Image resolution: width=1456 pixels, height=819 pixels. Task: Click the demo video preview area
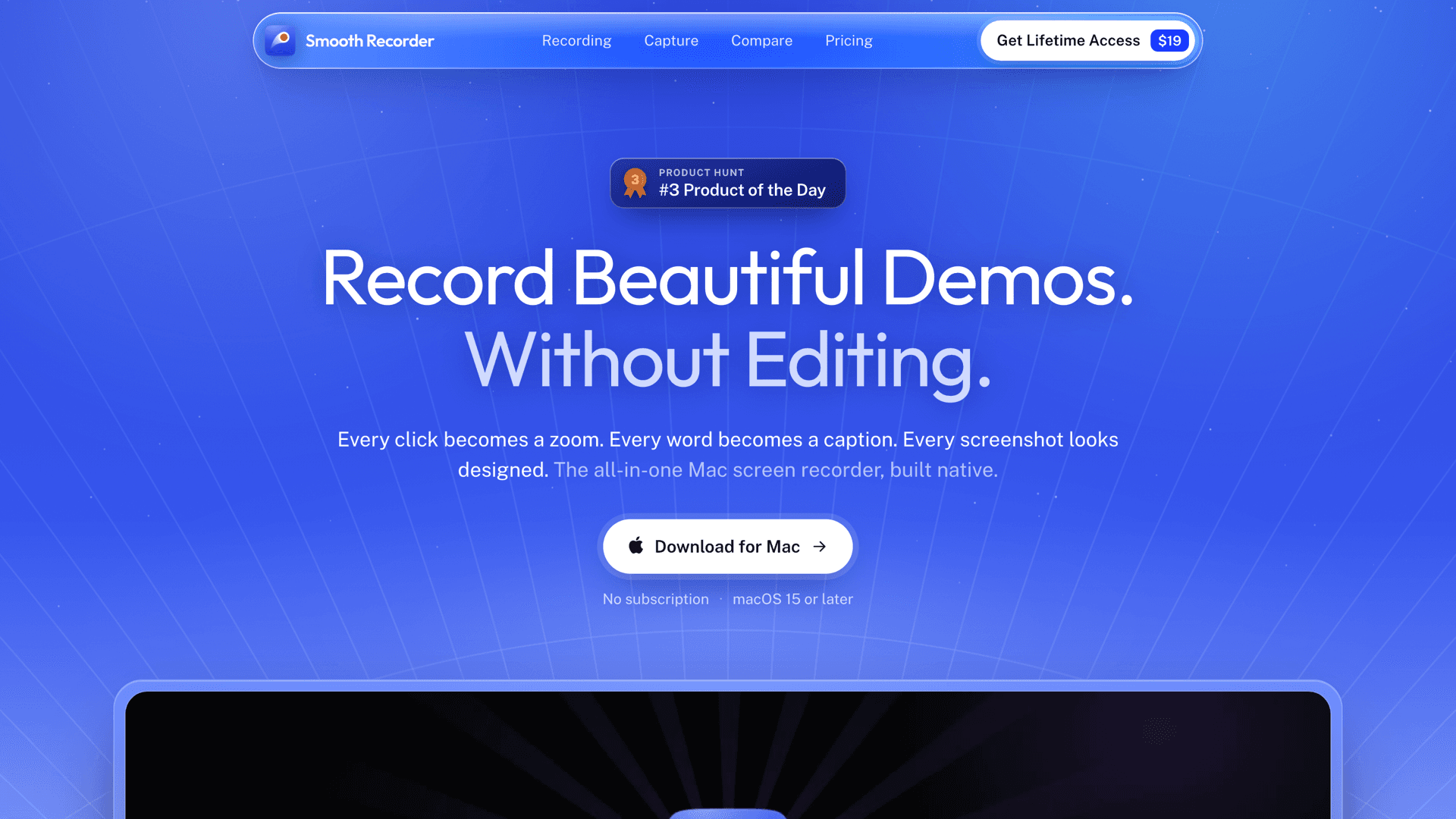pos(728,755)
